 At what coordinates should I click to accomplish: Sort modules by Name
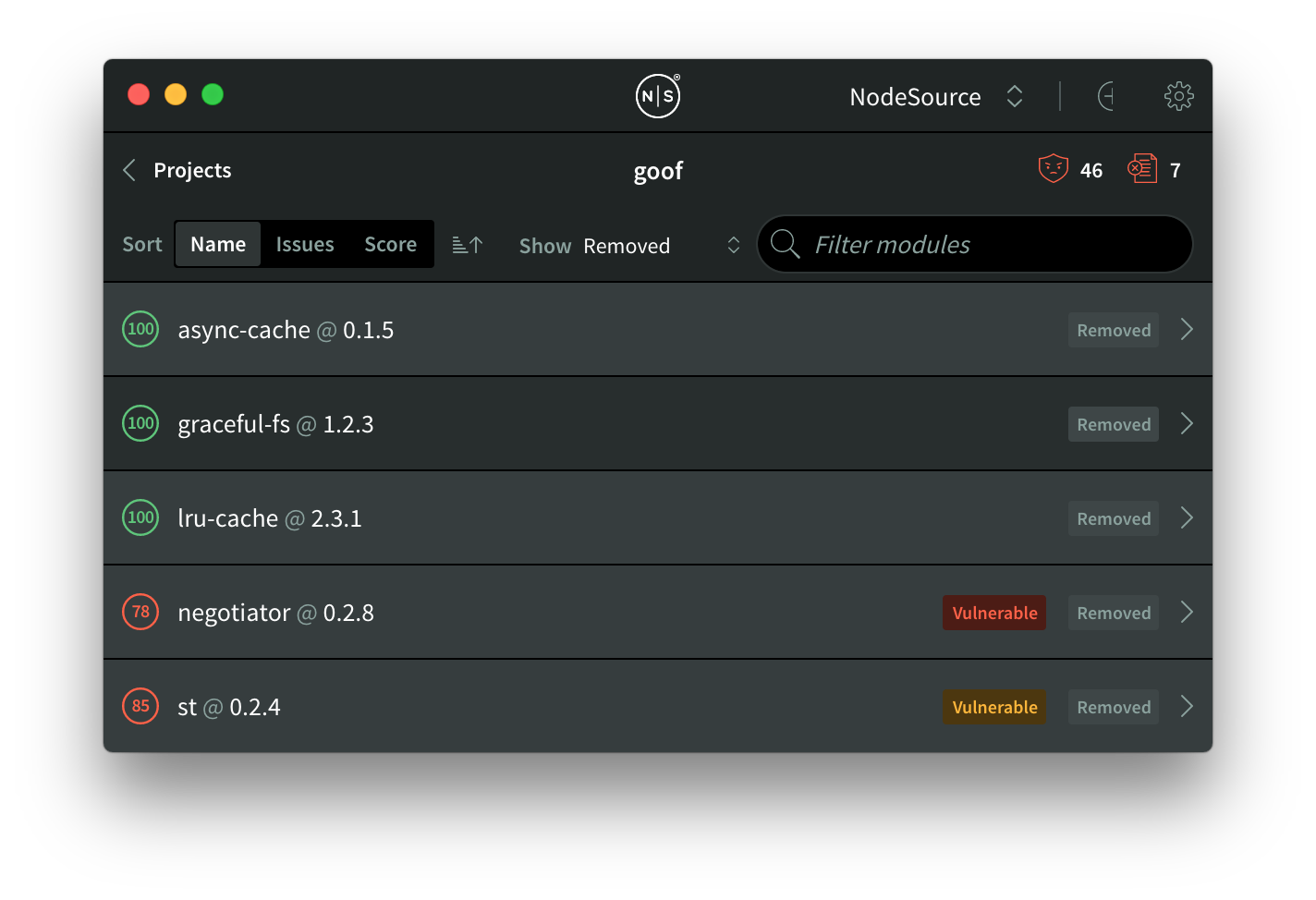tap(218, 244)
